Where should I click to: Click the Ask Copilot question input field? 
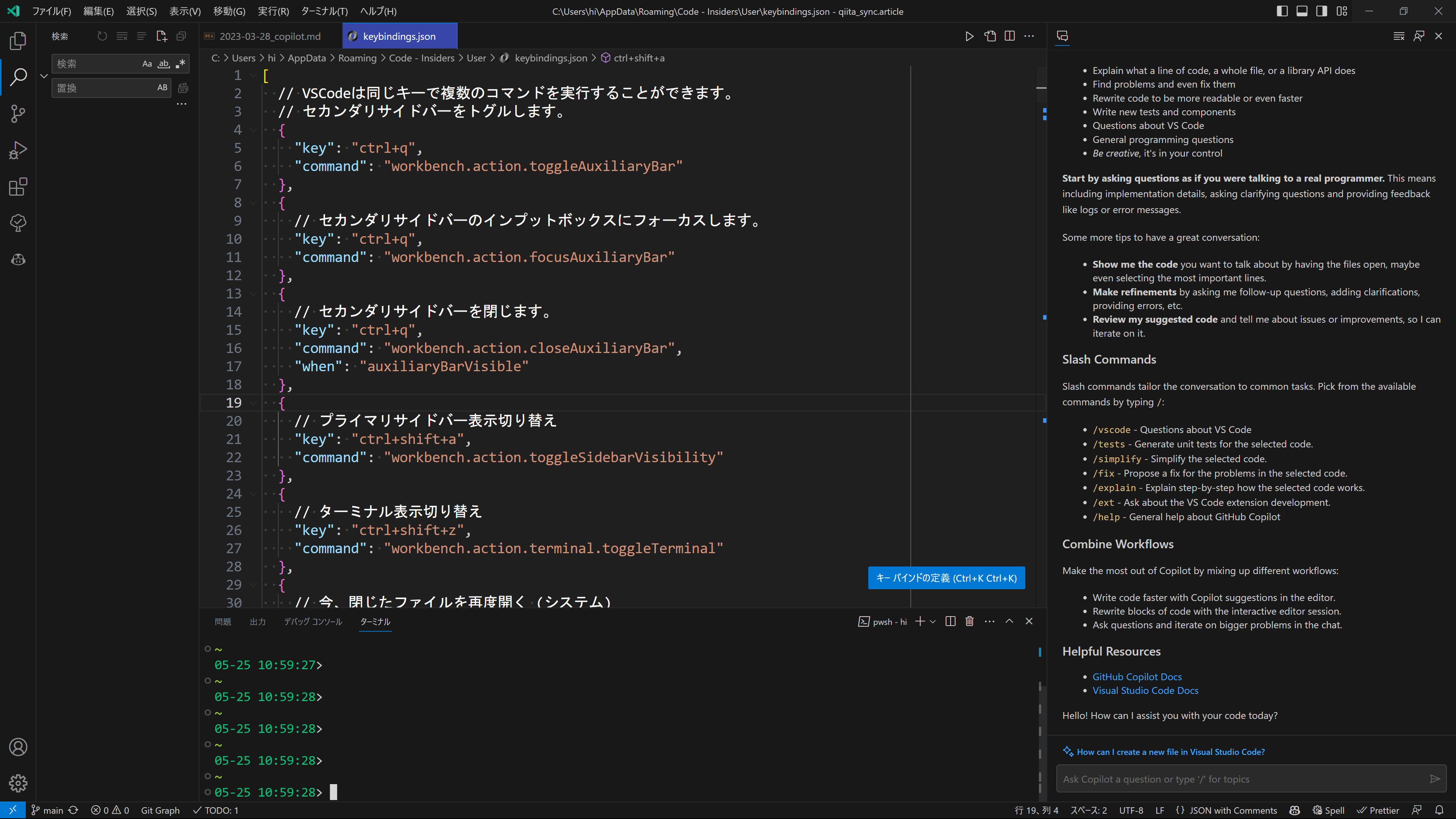pos(1232,778)
